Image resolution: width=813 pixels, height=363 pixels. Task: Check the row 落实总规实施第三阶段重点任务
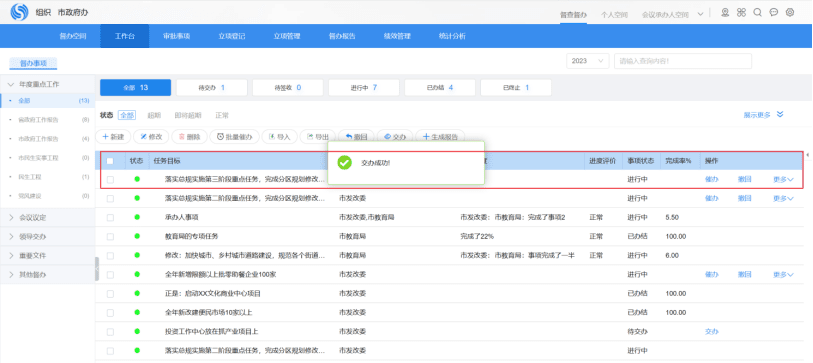click(x=110, y=179)
